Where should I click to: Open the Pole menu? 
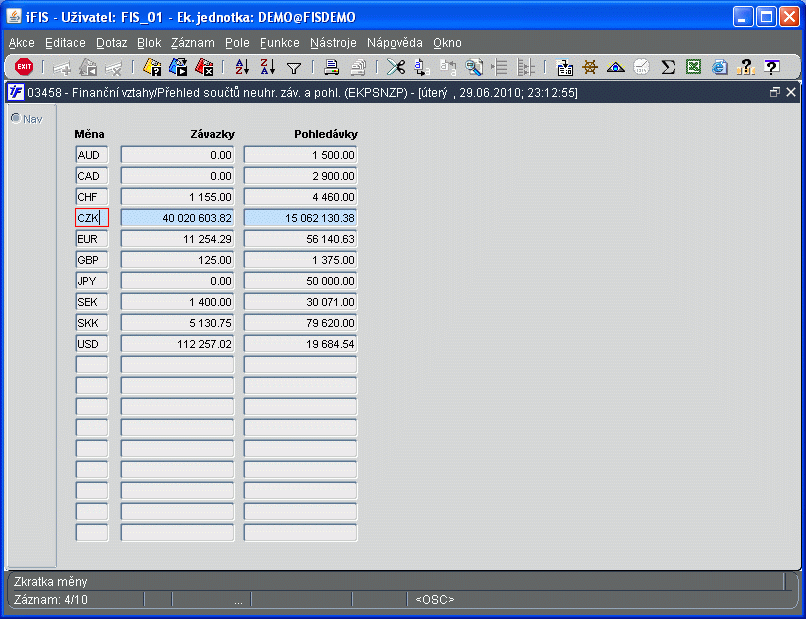coord(237,43)
